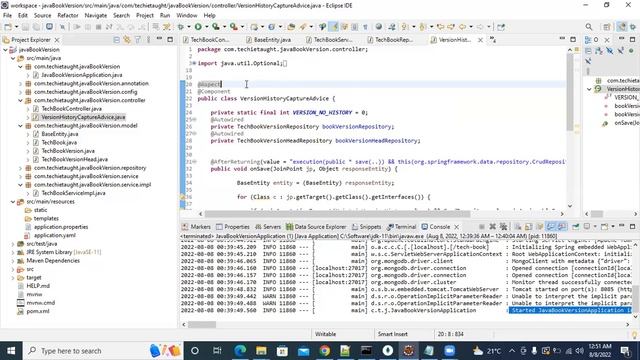Click the Open Perspective icon
640x360 pixels.
[607, 27]
